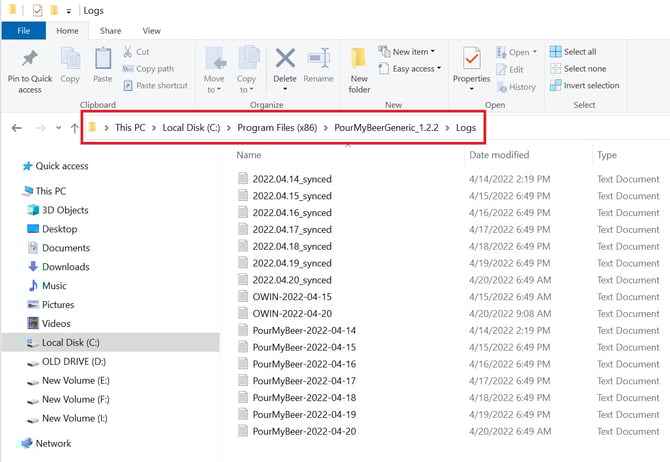Click the Paste icon in ribbon
Screen dimensions: 670x462
[102, 61]
